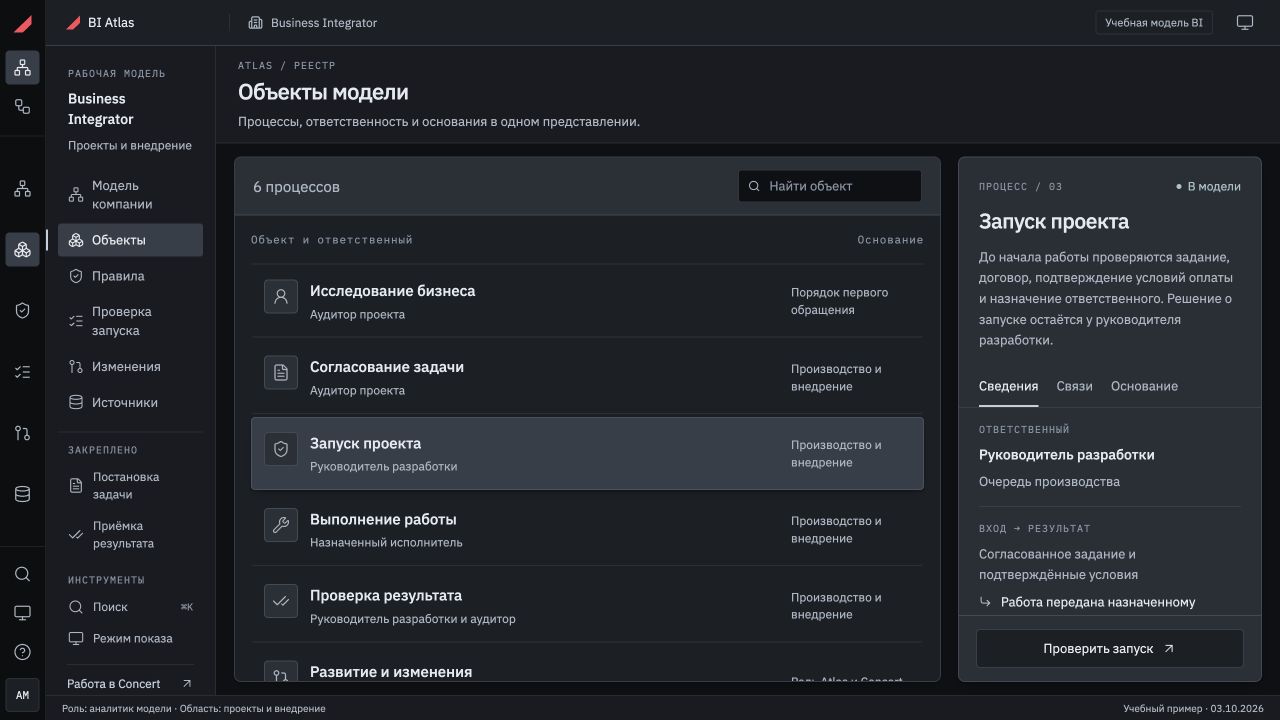Open pinned item Постановка задачи
Viewport: 1280px width, 720px height.
pyautogui.click(x=130, y=486)
